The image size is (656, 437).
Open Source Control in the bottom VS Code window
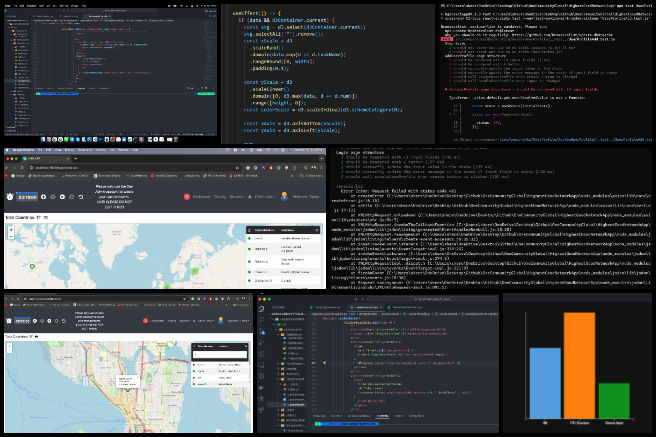tap(260, 331)
